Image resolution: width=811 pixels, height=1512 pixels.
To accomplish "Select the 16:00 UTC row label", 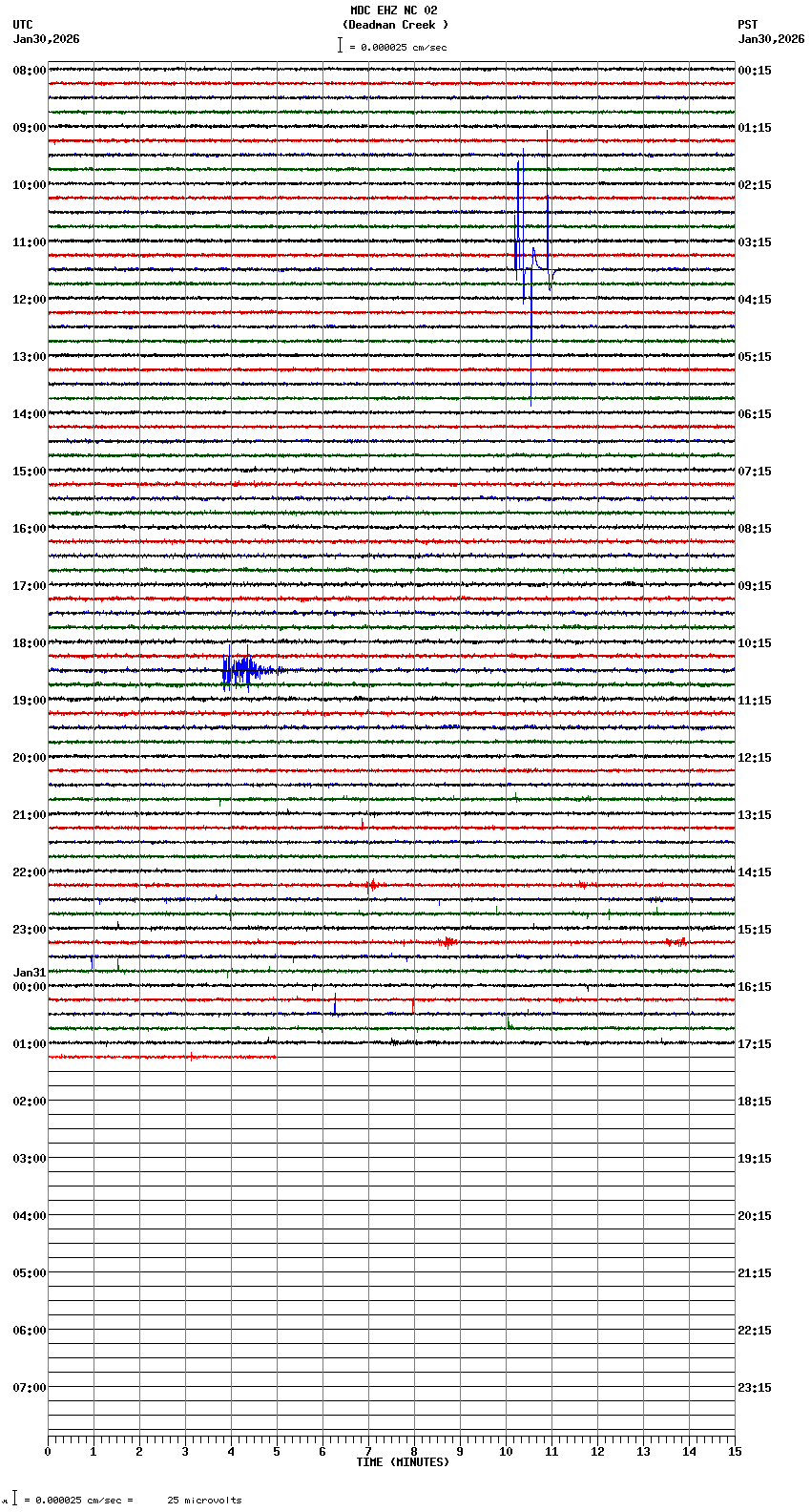I will point(30,529).
